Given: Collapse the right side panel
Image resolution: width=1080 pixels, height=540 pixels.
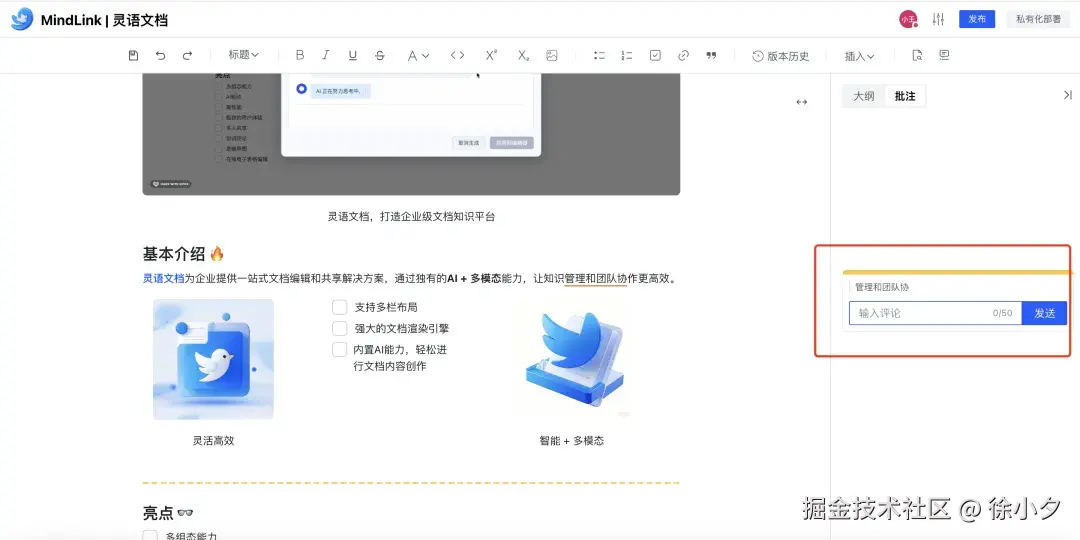Looking at the screenshot, I should pyautogui.click(x=1067, y=95).
